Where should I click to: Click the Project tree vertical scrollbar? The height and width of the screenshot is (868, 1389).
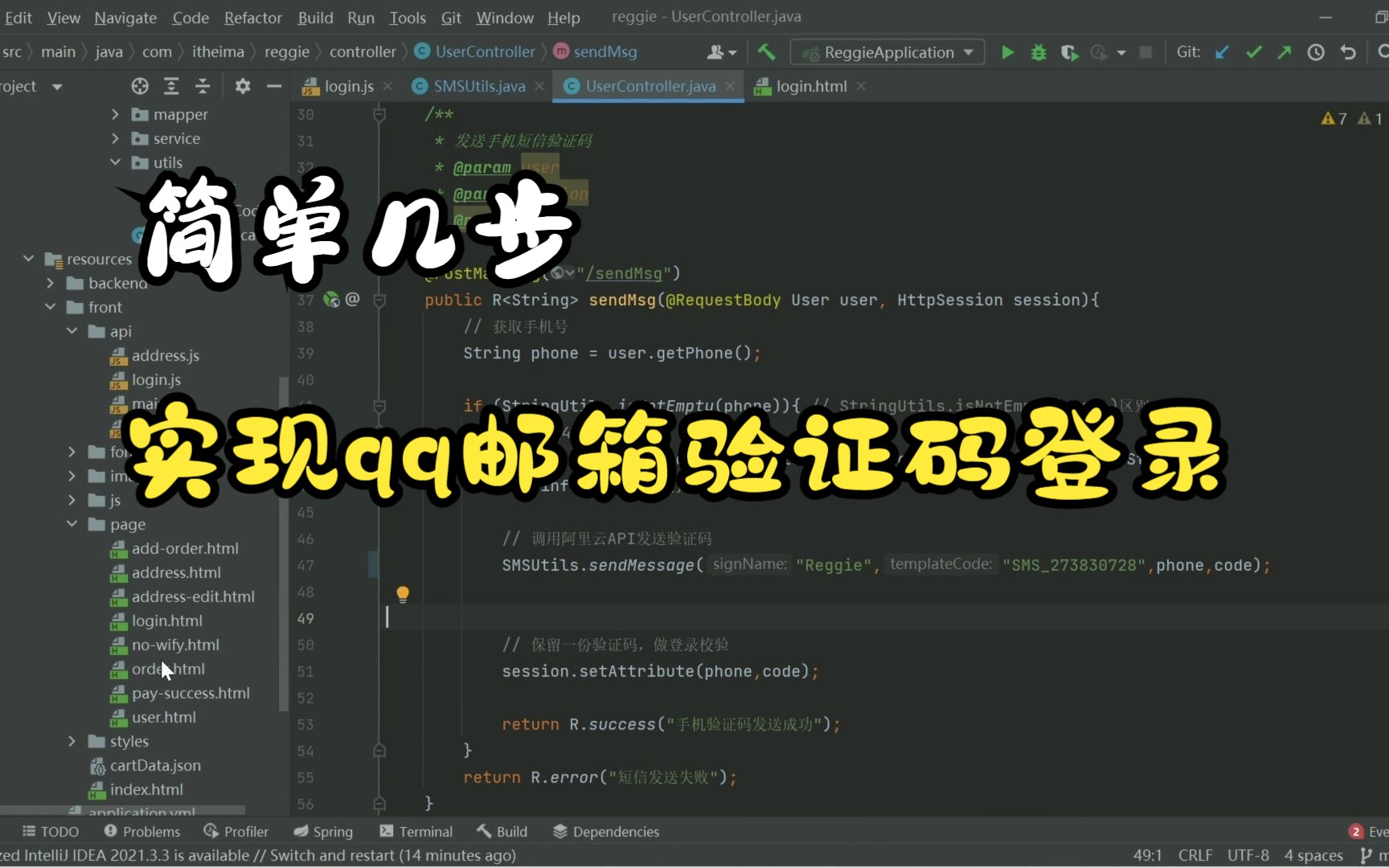[282, 543]
